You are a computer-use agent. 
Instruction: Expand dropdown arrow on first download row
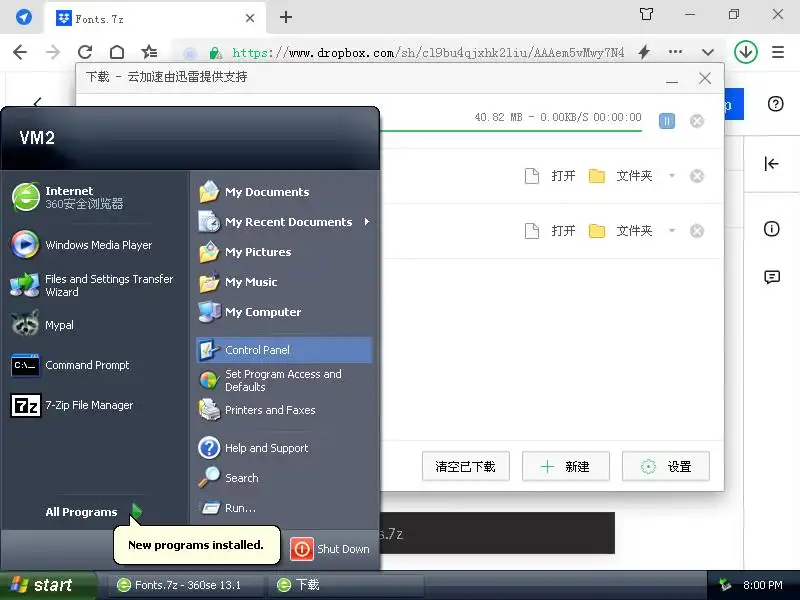tap(672, 176)
